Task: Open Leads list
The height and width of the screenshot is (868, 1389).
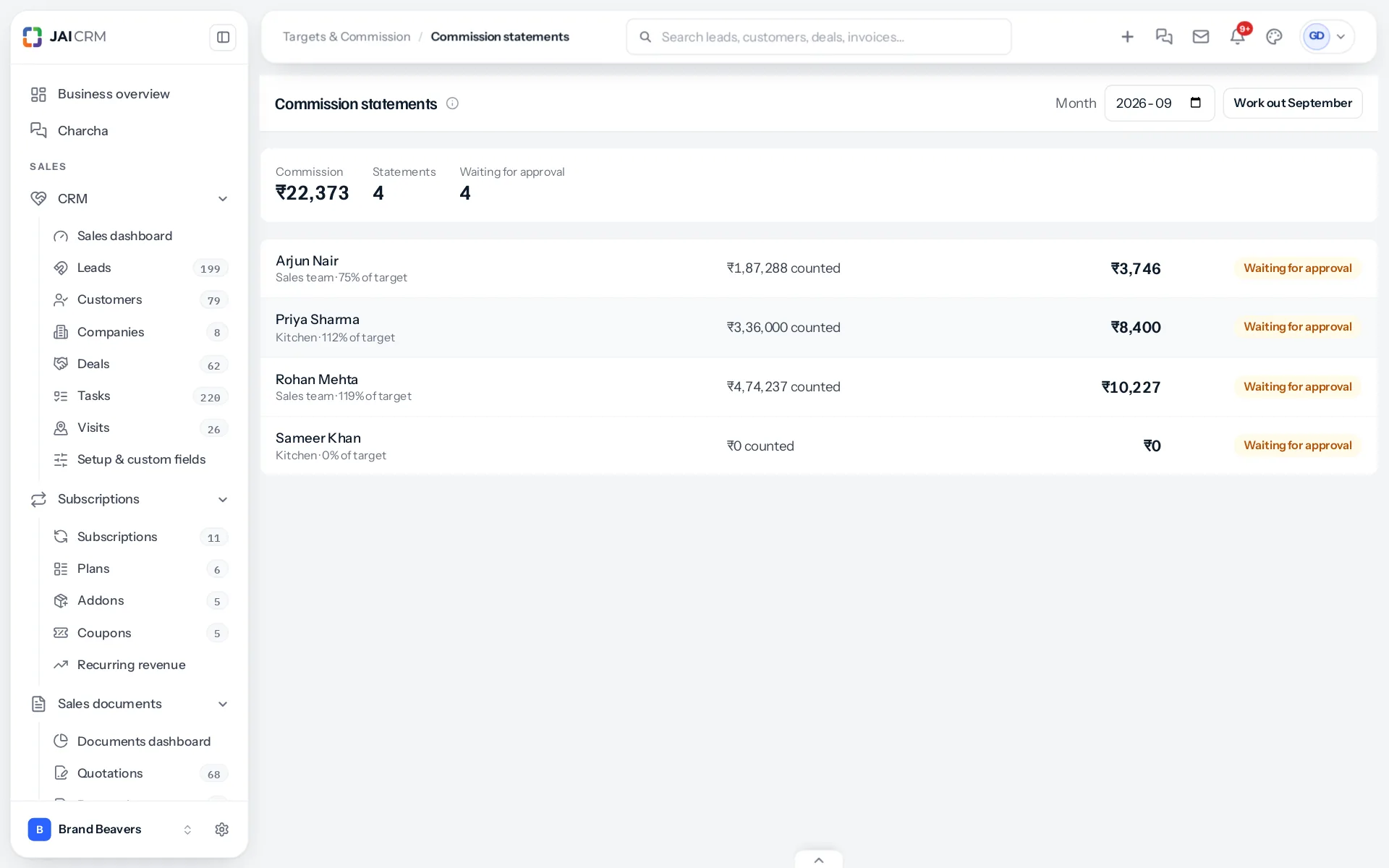Action: click(x=140, y=268)
